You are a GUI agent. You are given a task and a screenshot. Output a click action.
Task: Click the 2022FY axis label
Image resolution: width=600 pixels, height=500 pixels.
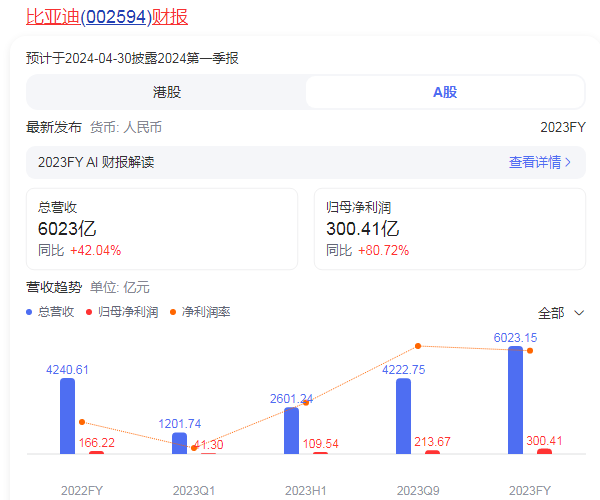82,490
